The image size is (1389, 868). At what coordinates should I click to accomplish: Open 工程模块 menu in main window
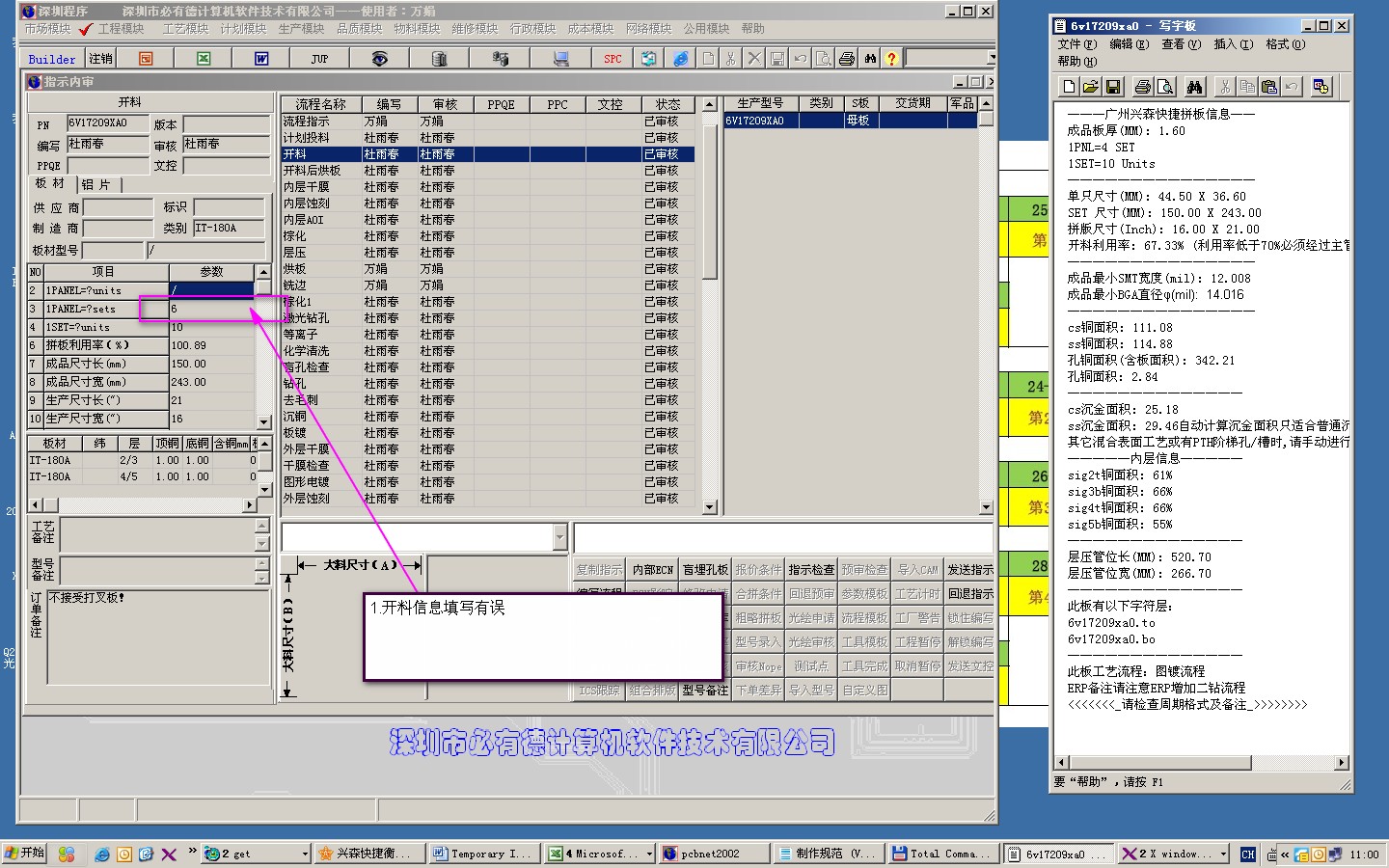121,29
